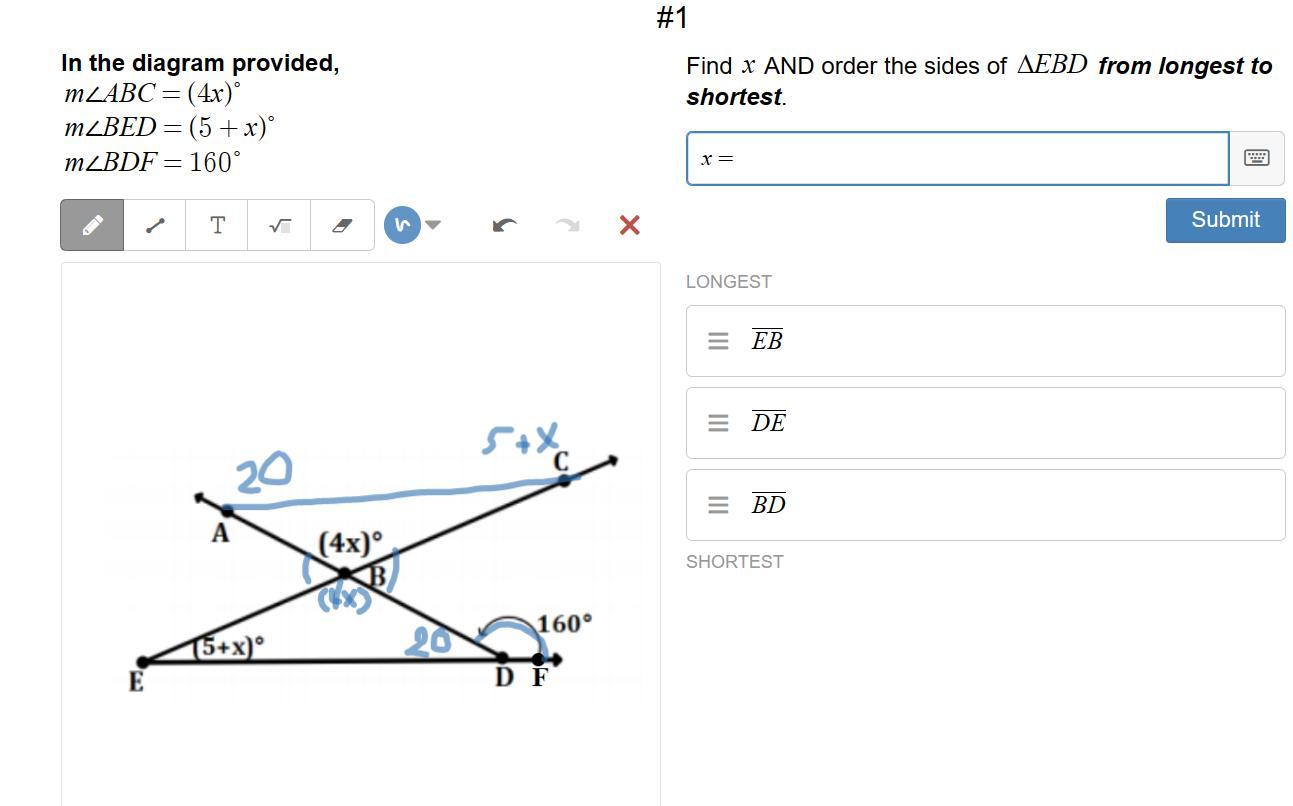Activate the eraser tool
Image resolution: width=1293 pixels, height=806 pixels.
tap(342, 225)
